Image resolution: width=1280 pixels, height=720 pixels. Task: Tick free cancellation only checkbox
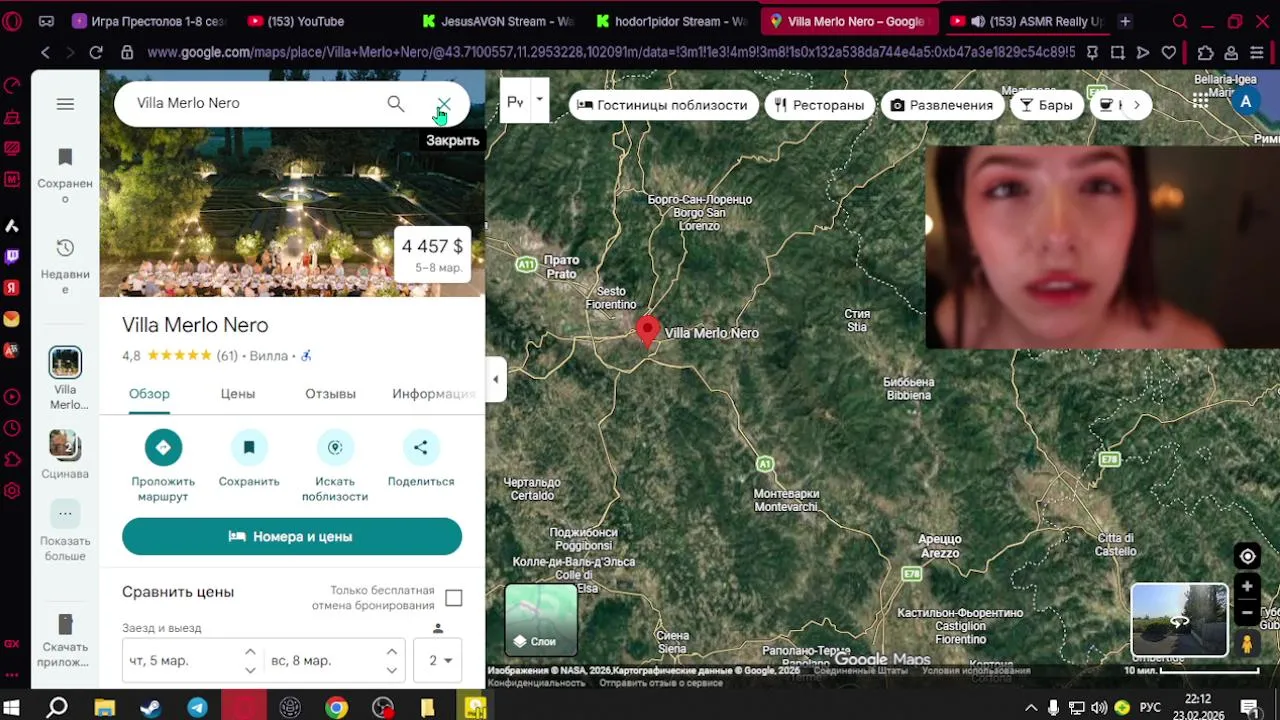pos(454,598)
